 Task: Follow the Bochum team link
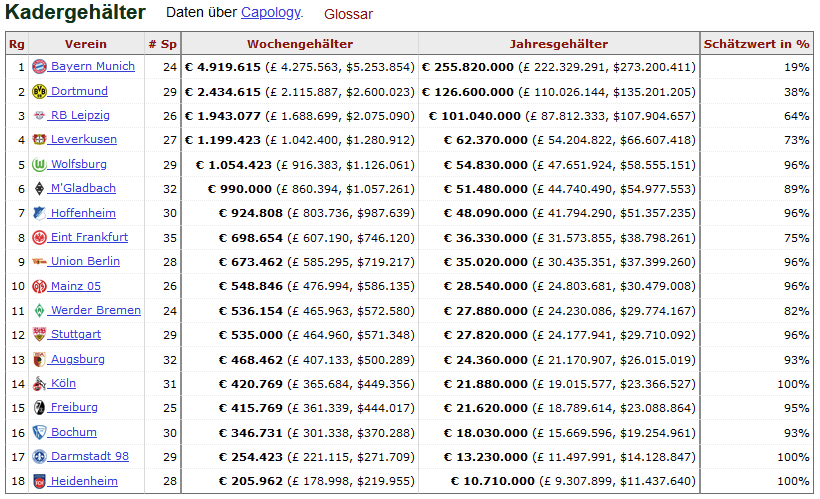(74, 432)
